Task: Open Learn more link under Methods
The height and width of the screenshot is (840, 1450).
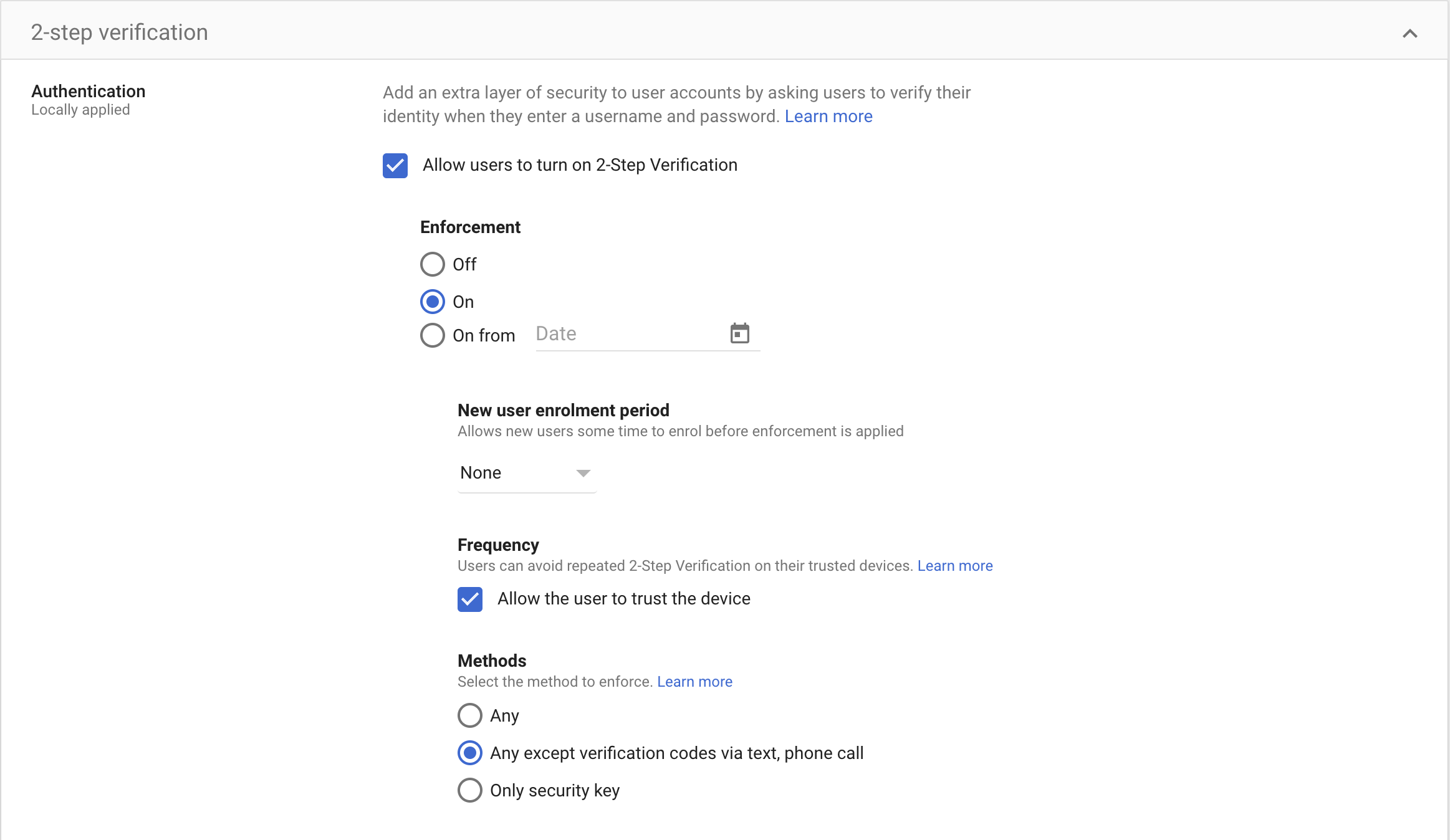Action: point(694,682)
